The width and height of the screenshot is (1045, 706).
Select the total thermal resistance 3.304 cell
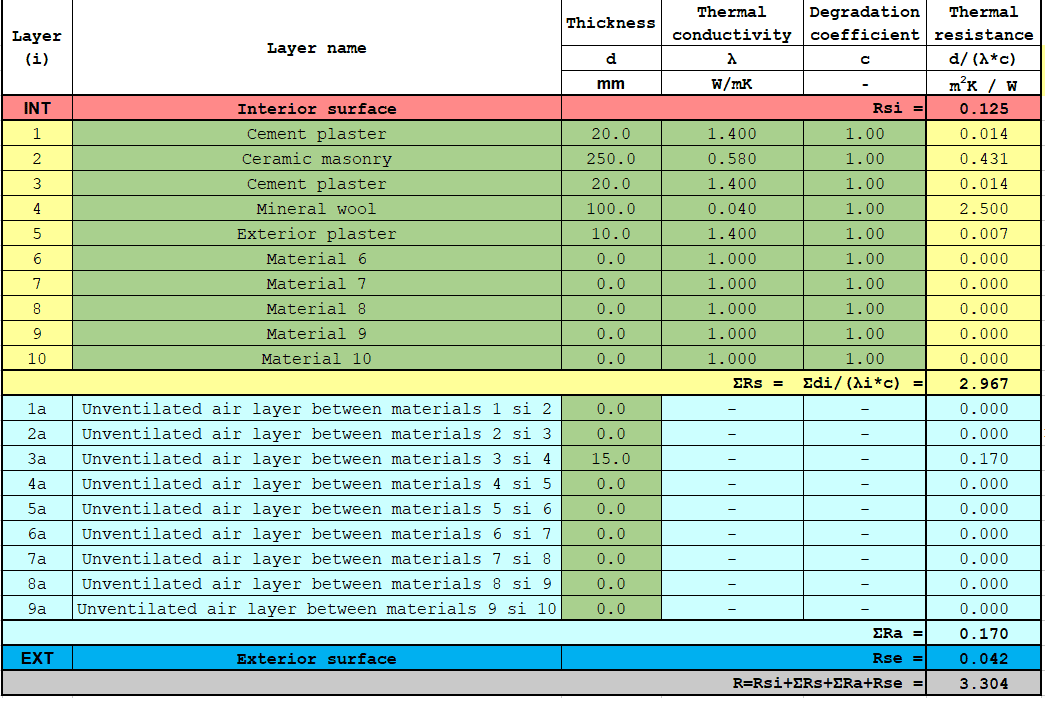point(983,684)
